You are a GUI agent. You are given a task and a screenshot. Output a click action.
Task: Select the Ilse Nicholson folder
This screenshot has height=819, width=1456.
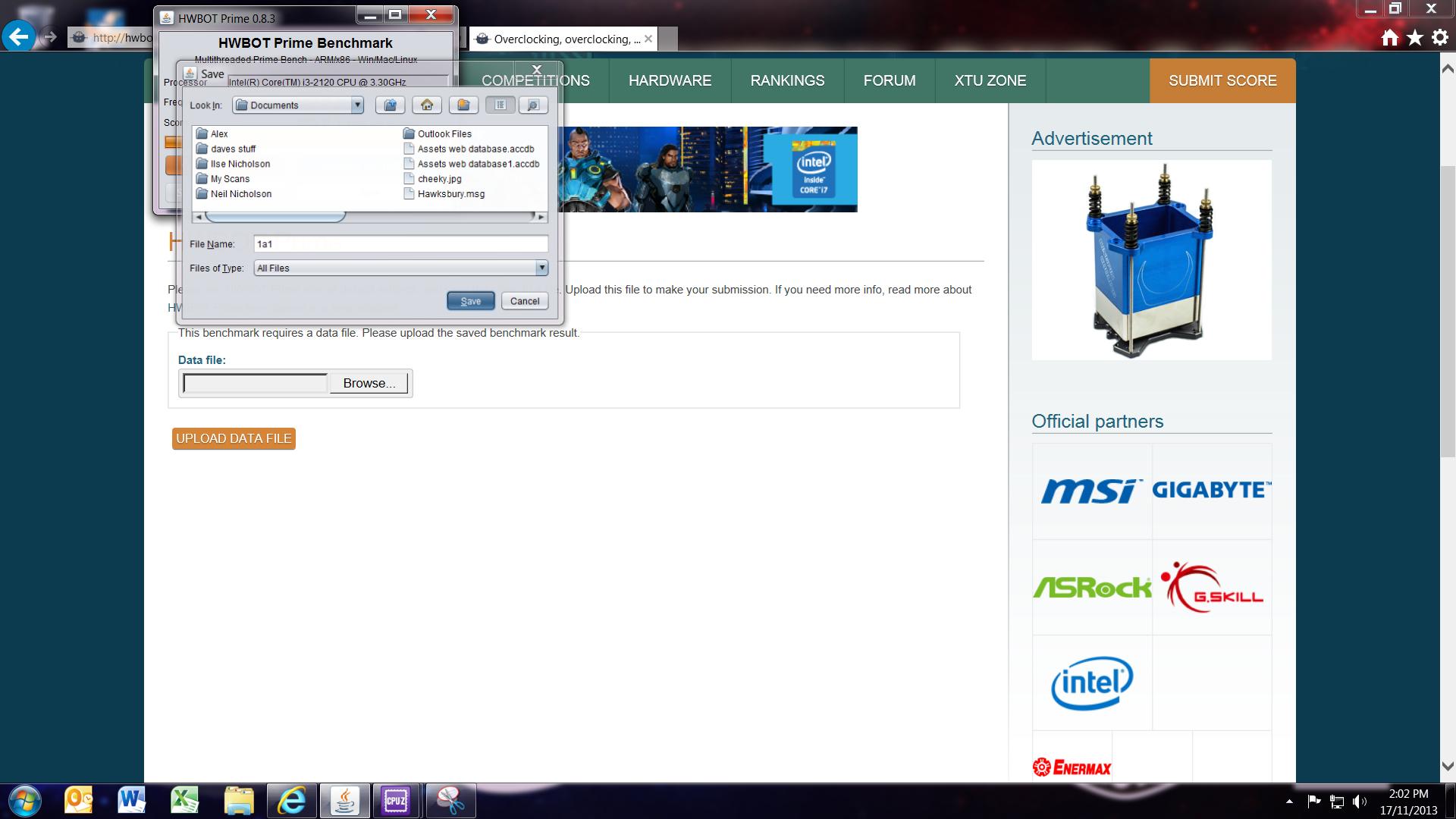click(x=233, y=164)
